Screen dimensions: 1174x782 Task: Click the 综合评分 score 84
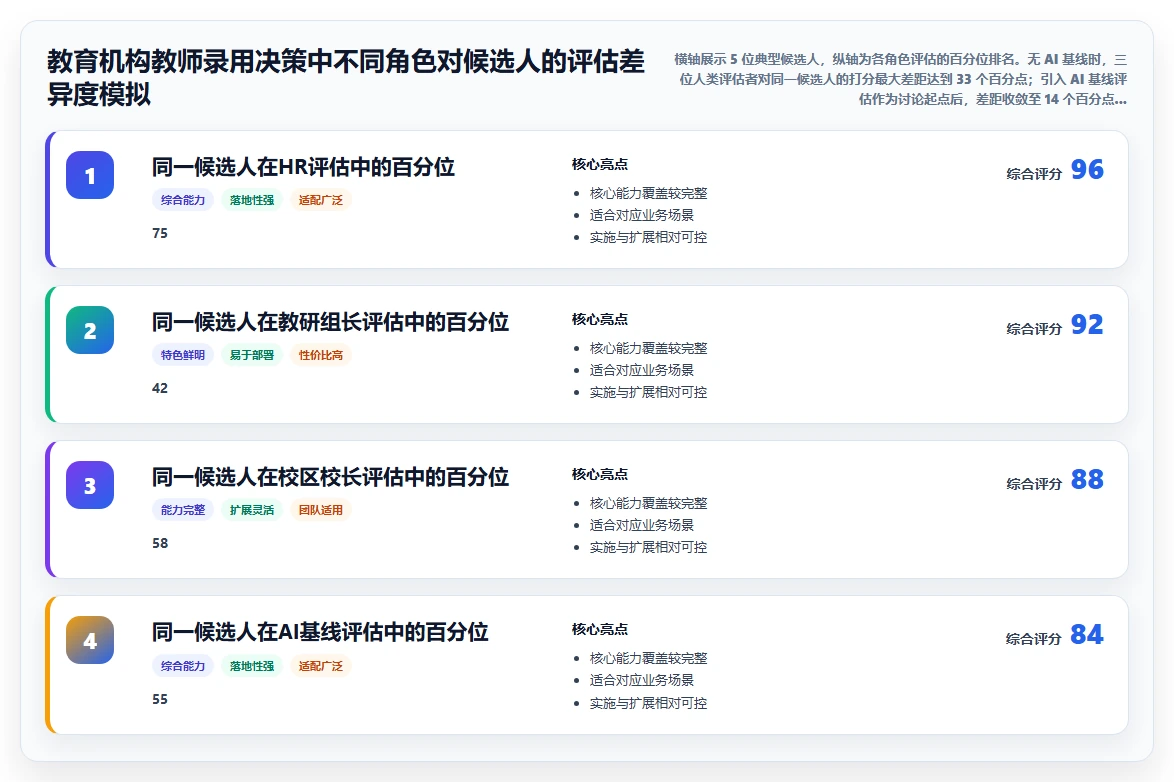(x=1087, y=634)
